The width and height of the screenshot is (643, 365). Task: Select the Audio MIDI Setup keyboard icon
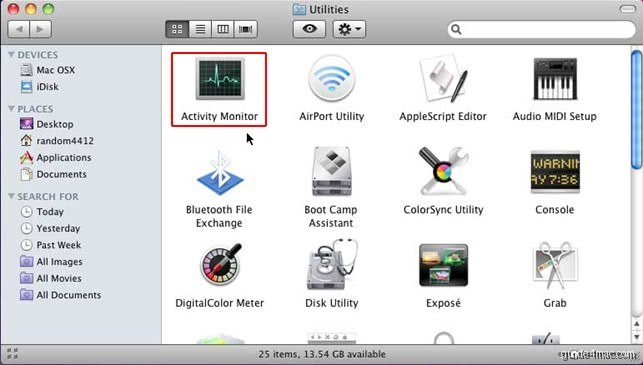[555, 79]
